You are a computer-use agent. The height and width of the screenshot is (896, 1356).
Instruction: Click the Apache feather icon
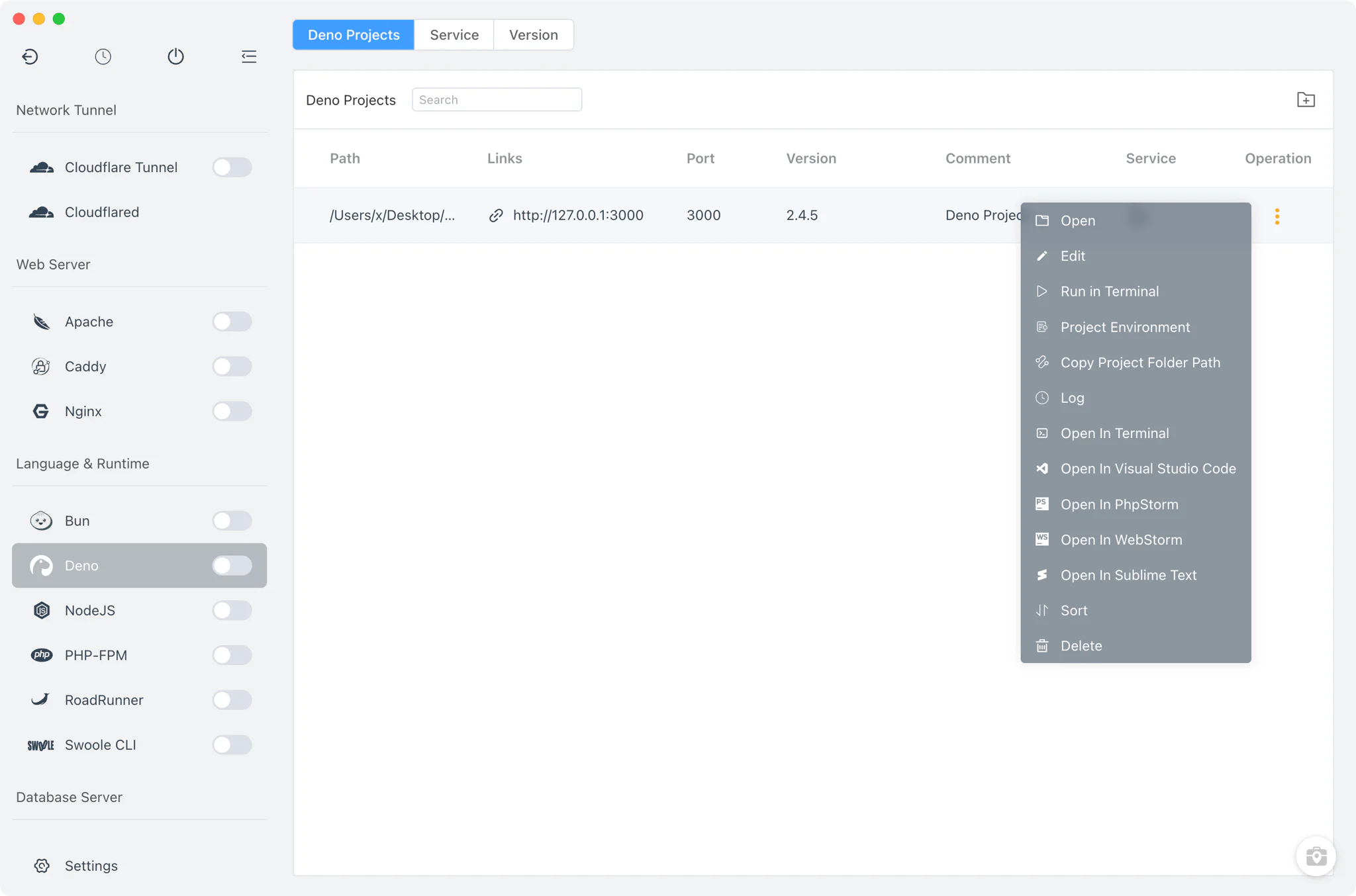42,322
